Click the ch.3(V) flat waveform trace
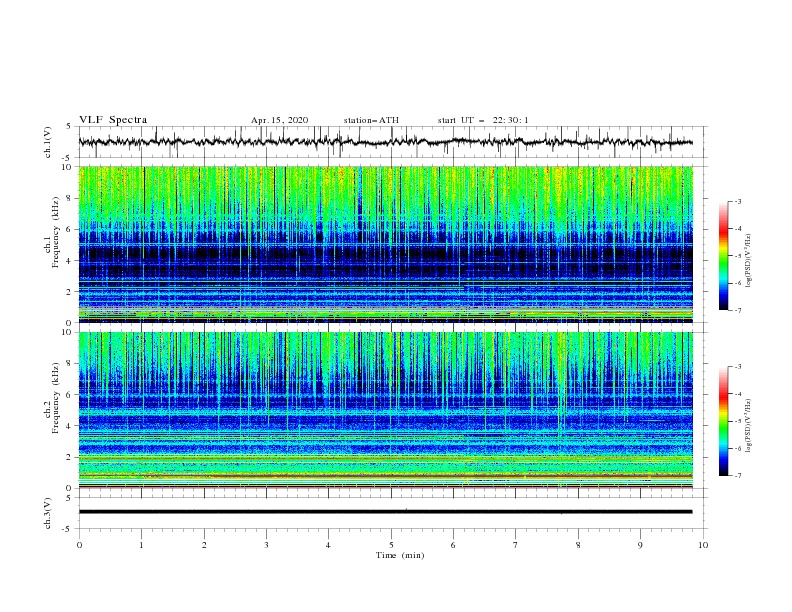The height and width of the screenshot is (612, 792). [386, 512]
